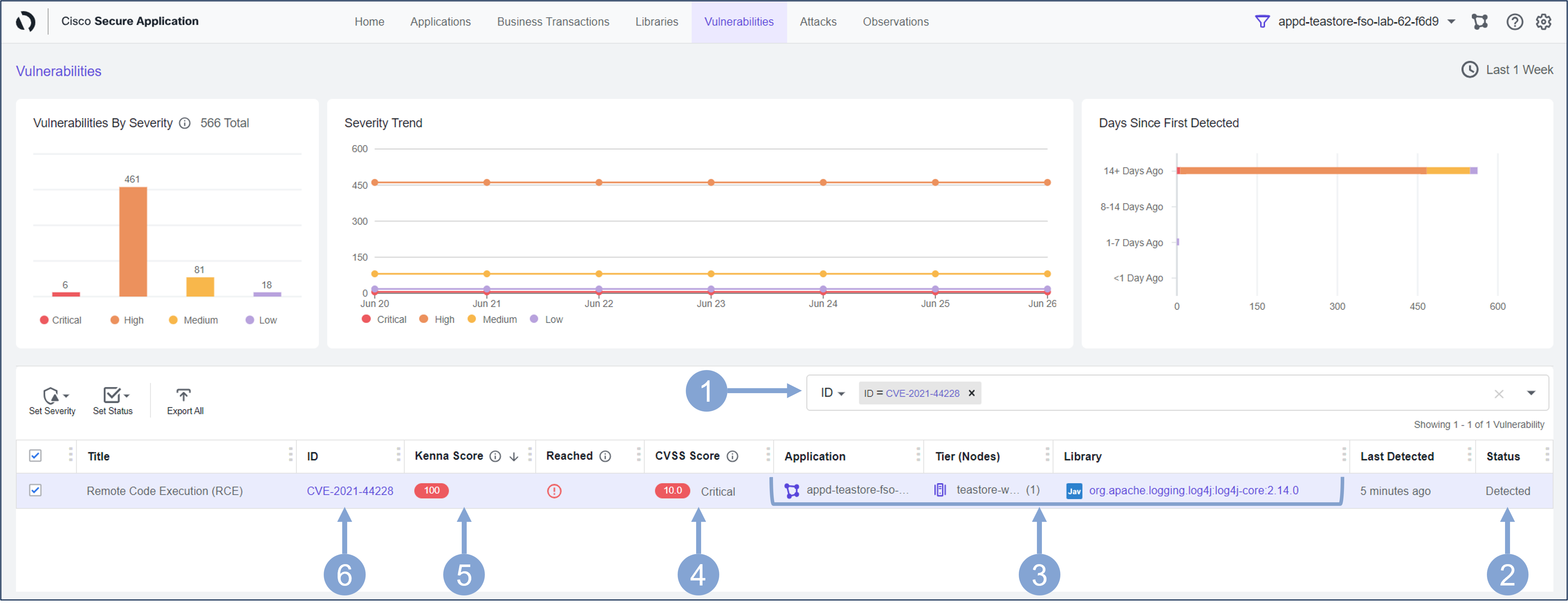Click the Export All icon
This screenshot has height=610, width=1568.
[183, 395]
